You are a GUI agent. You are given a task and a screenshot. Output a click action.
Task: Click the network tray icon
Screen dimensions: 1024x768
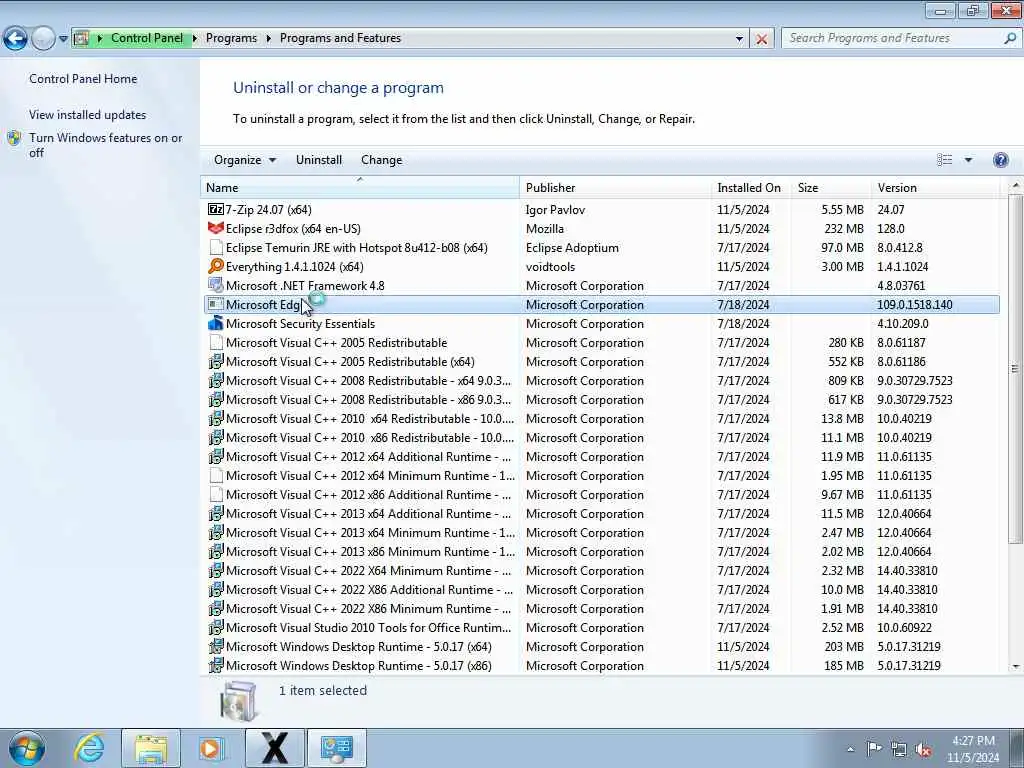(899, 749)
